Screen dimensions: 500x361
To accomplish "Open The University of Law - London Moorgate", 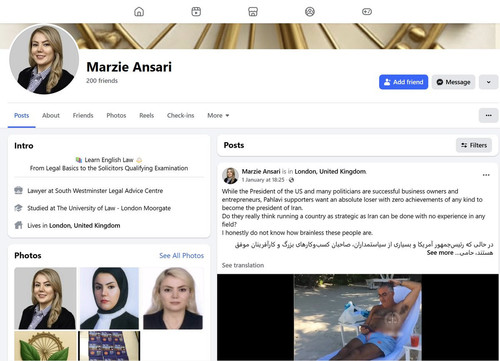I will click(114, 208).
